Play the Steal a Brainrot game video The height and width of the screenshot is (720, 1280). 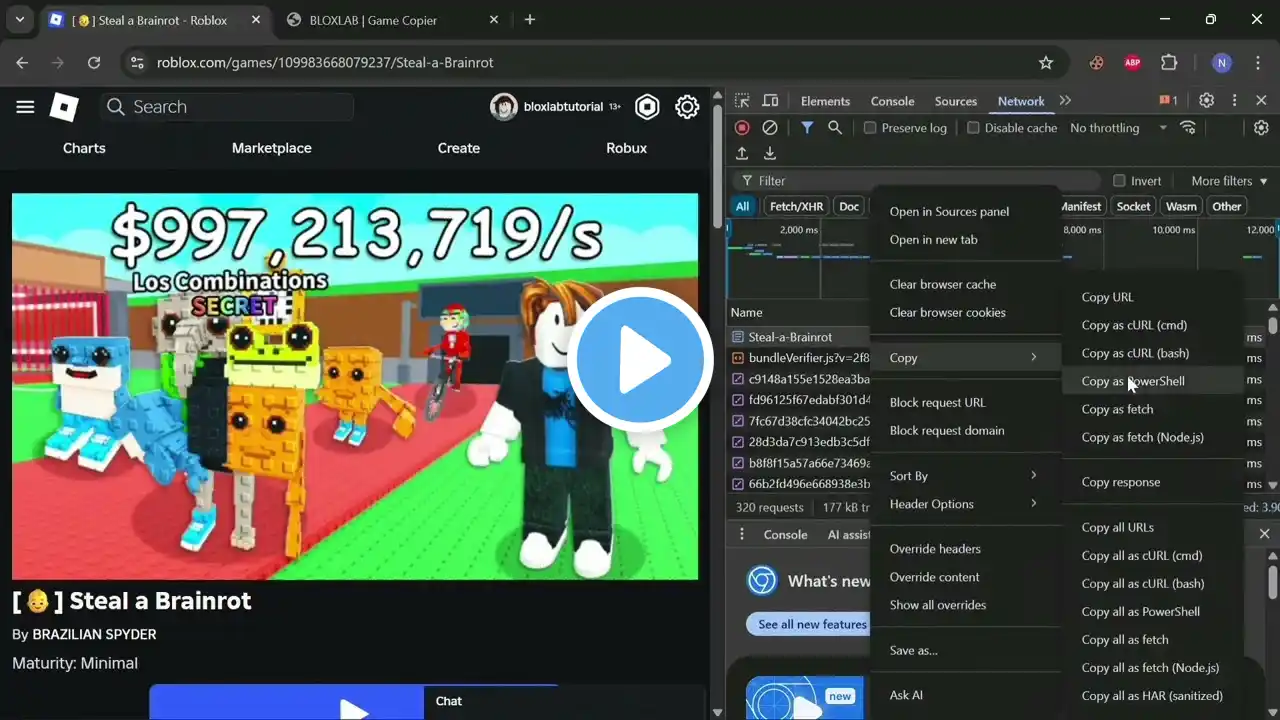pos(640,359)
